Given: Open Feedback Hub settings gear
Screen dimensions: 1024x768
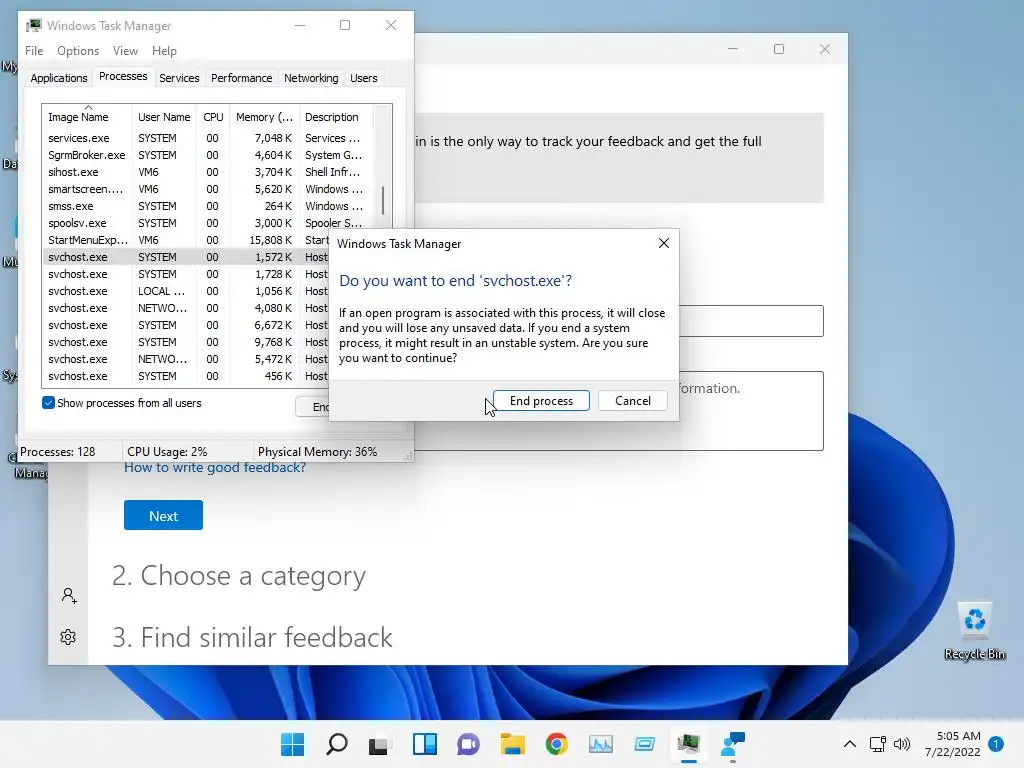Looking at the screenshot, I should [68, 637].
